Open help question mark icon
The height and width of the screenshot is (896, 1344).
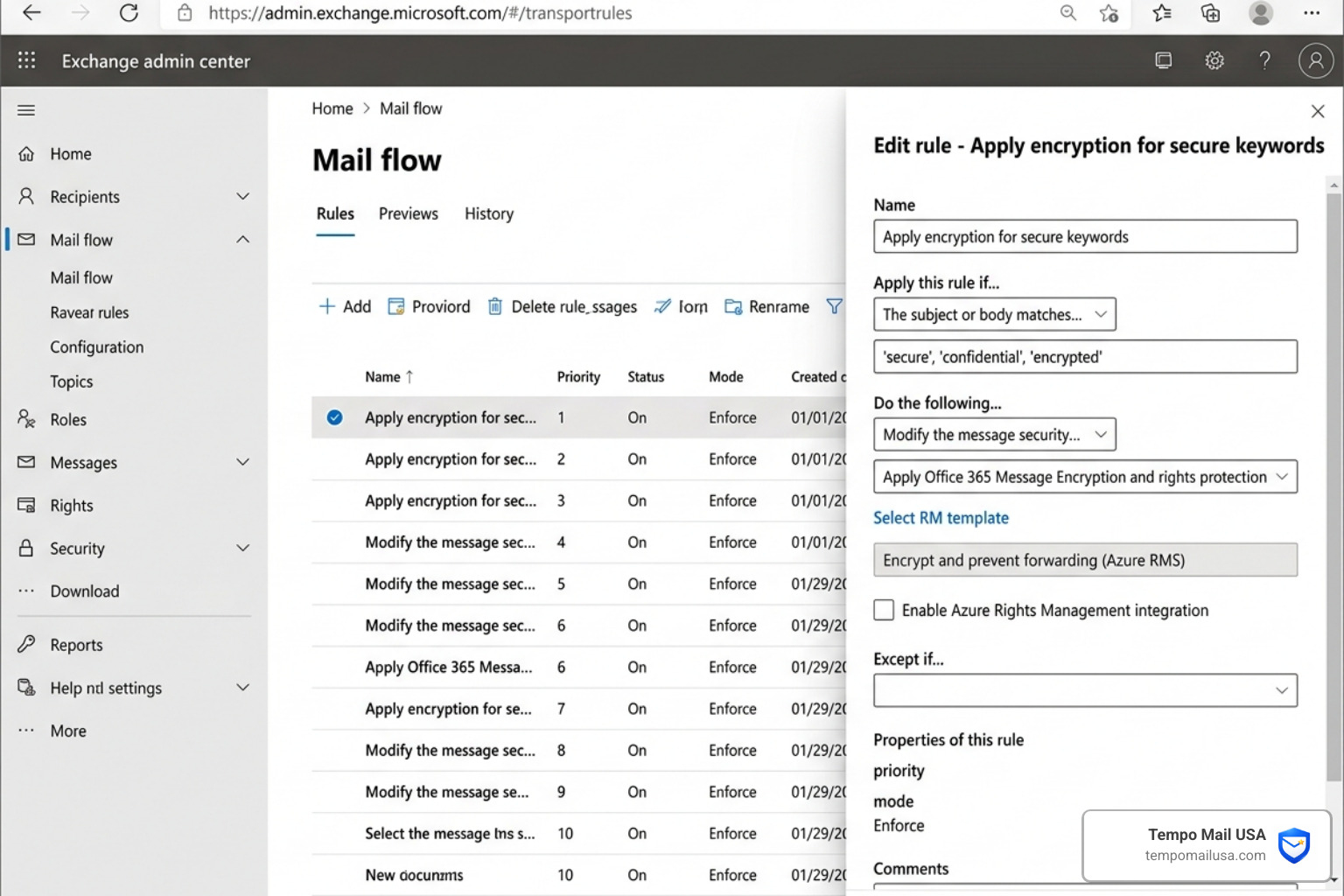pyautogui.click(x=1264, y=60)
